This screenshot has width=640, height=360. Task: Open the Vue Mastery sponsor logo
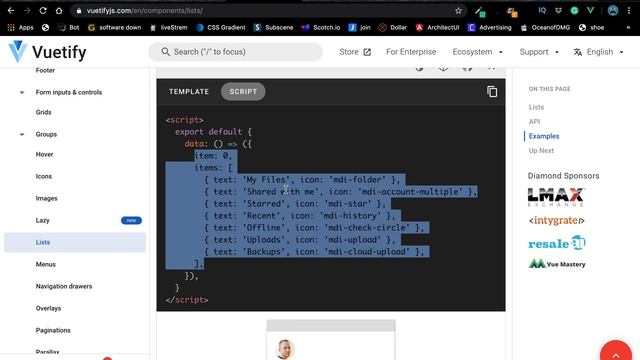tap(557, 264)
